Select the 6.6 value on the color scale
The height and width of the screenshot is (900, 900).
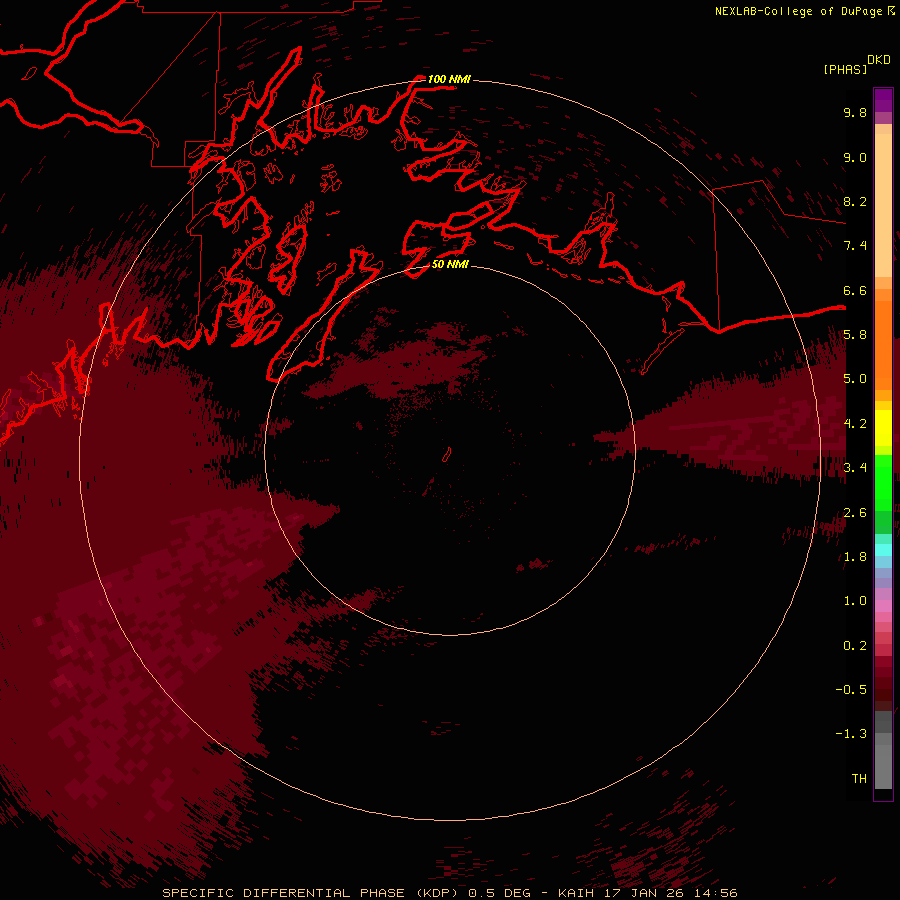click(855, 290)
